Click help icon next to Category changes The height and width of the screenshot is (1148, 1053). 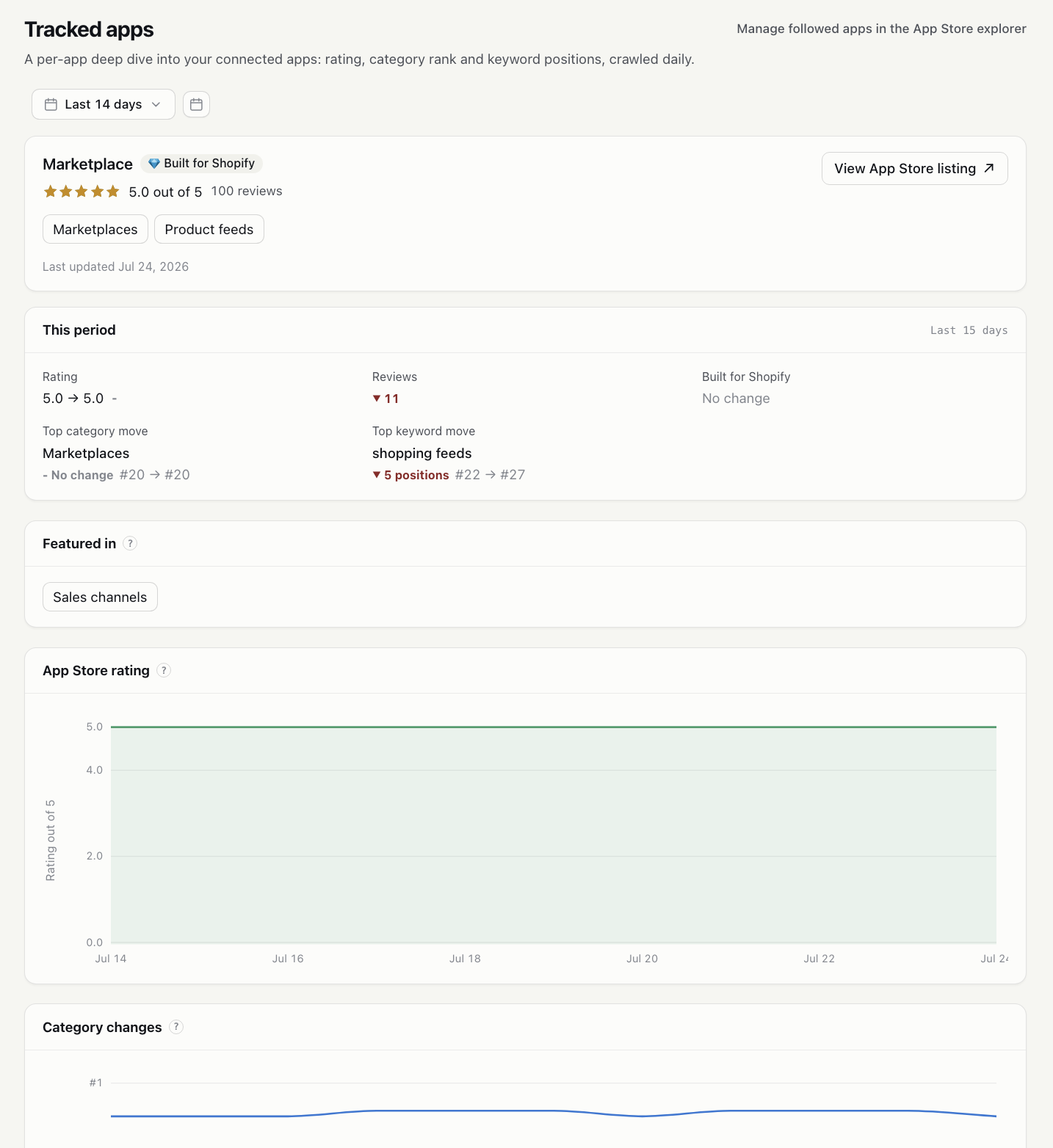pyautogui.click(x=176, y=1027)
